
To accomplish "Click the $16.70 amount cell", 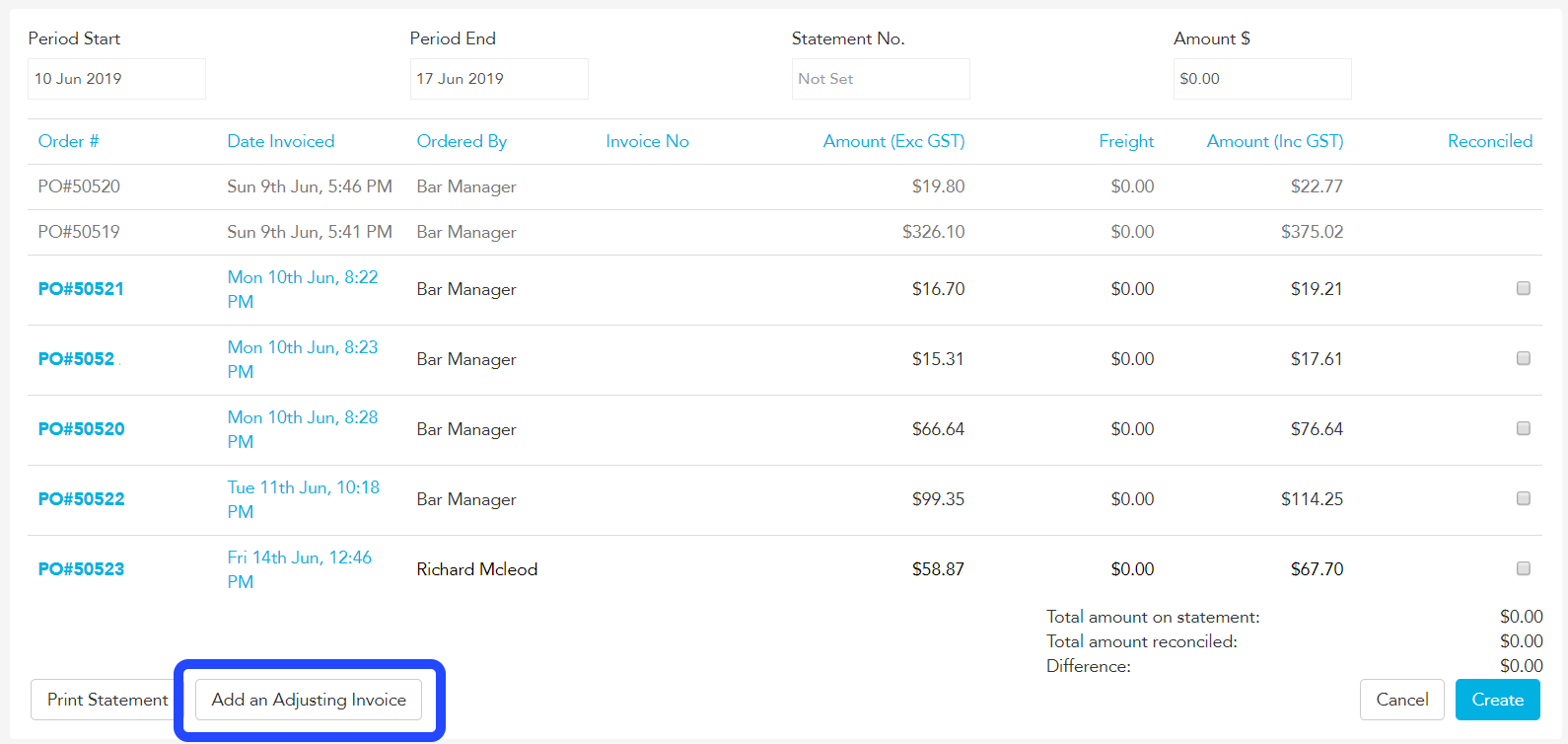I will click(938, 289).
